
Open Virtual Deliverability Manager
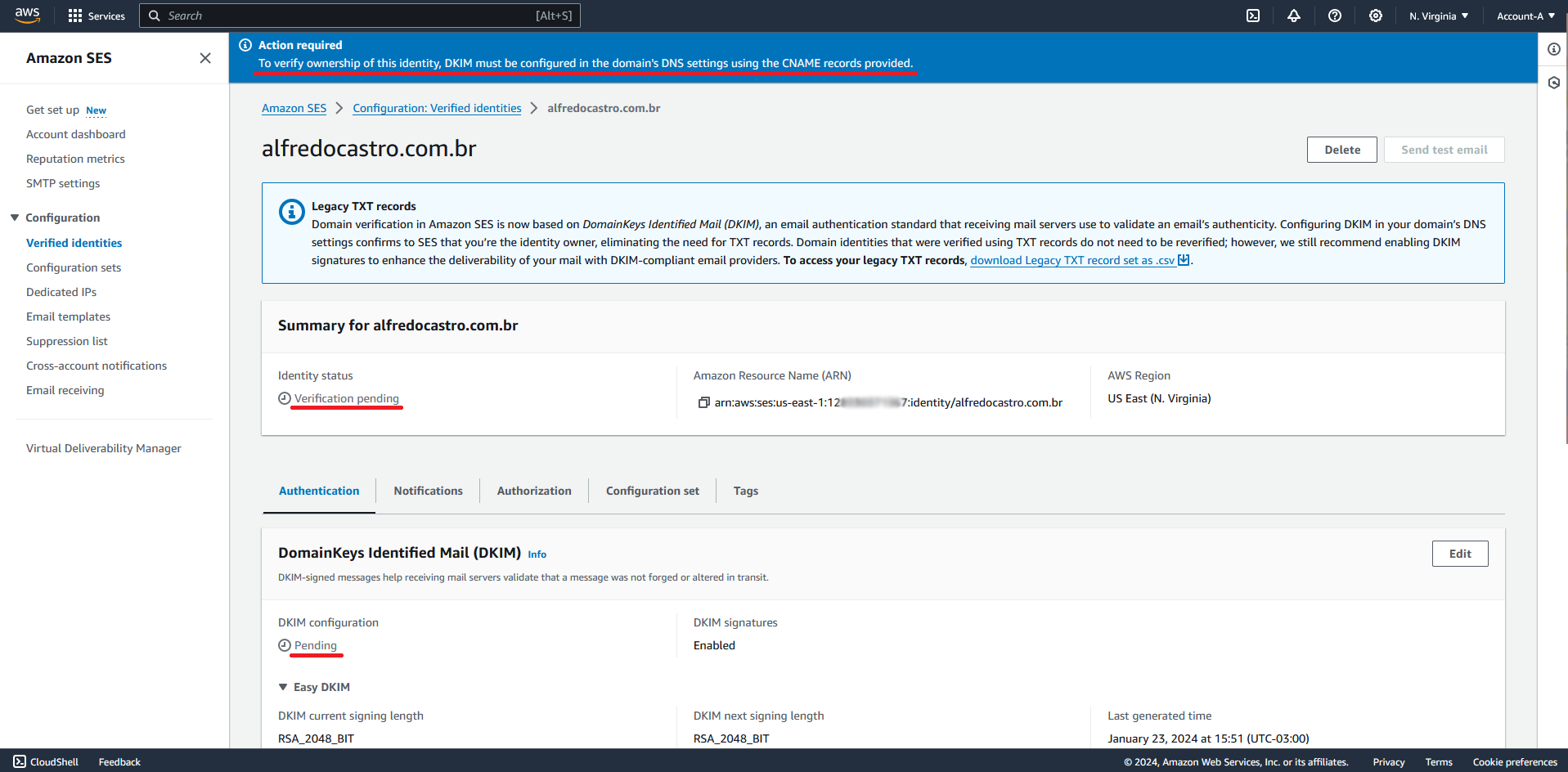coord(104,448)
